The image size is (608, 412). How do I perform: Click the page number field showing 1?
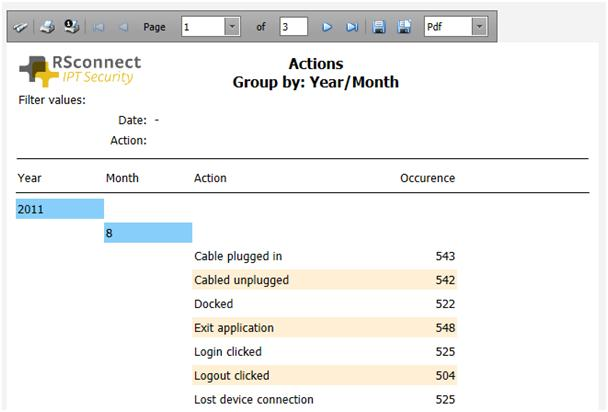202,27
